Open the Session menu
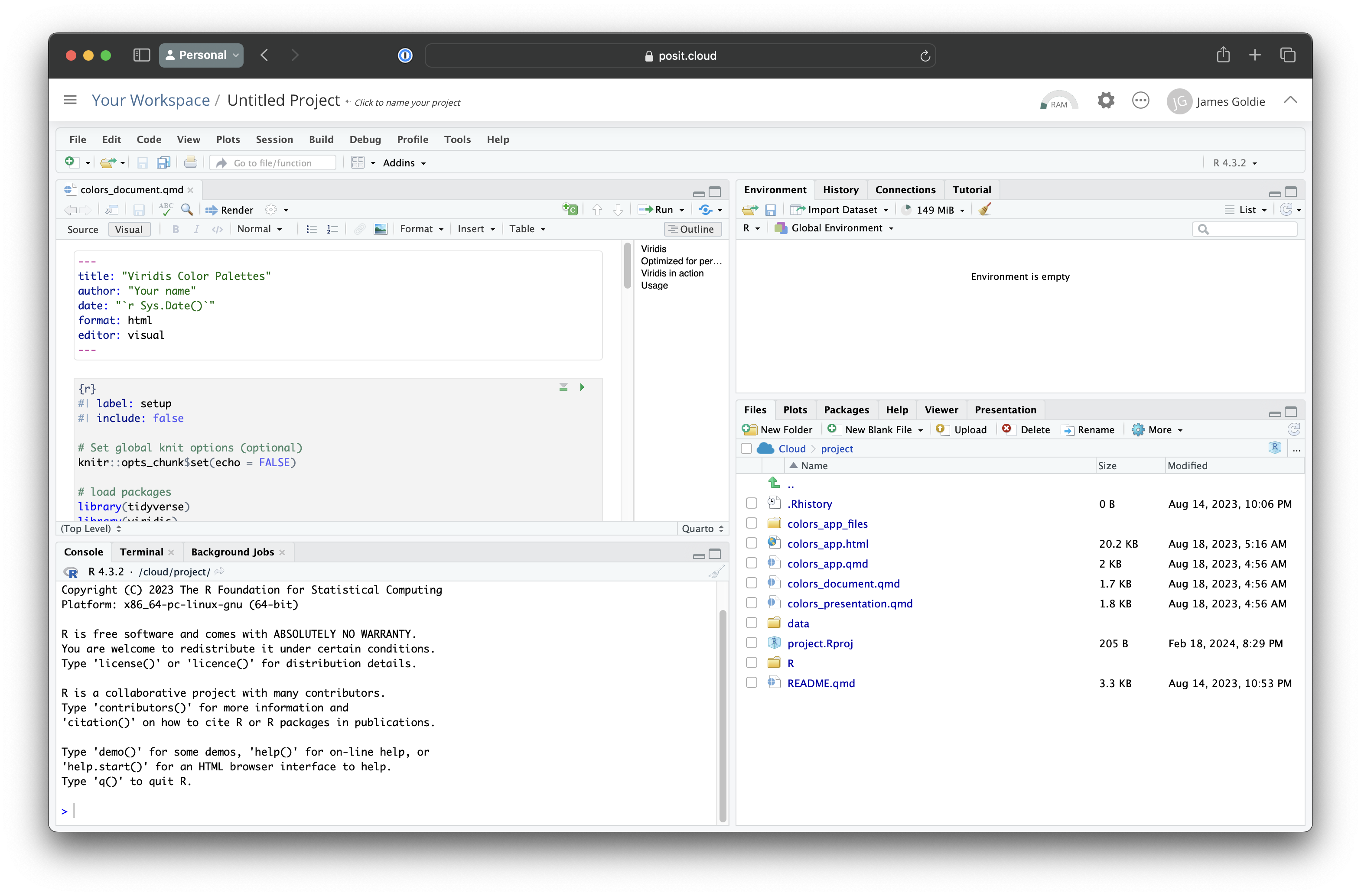Viewport: 1361px width, 896px height. point(274,140)
